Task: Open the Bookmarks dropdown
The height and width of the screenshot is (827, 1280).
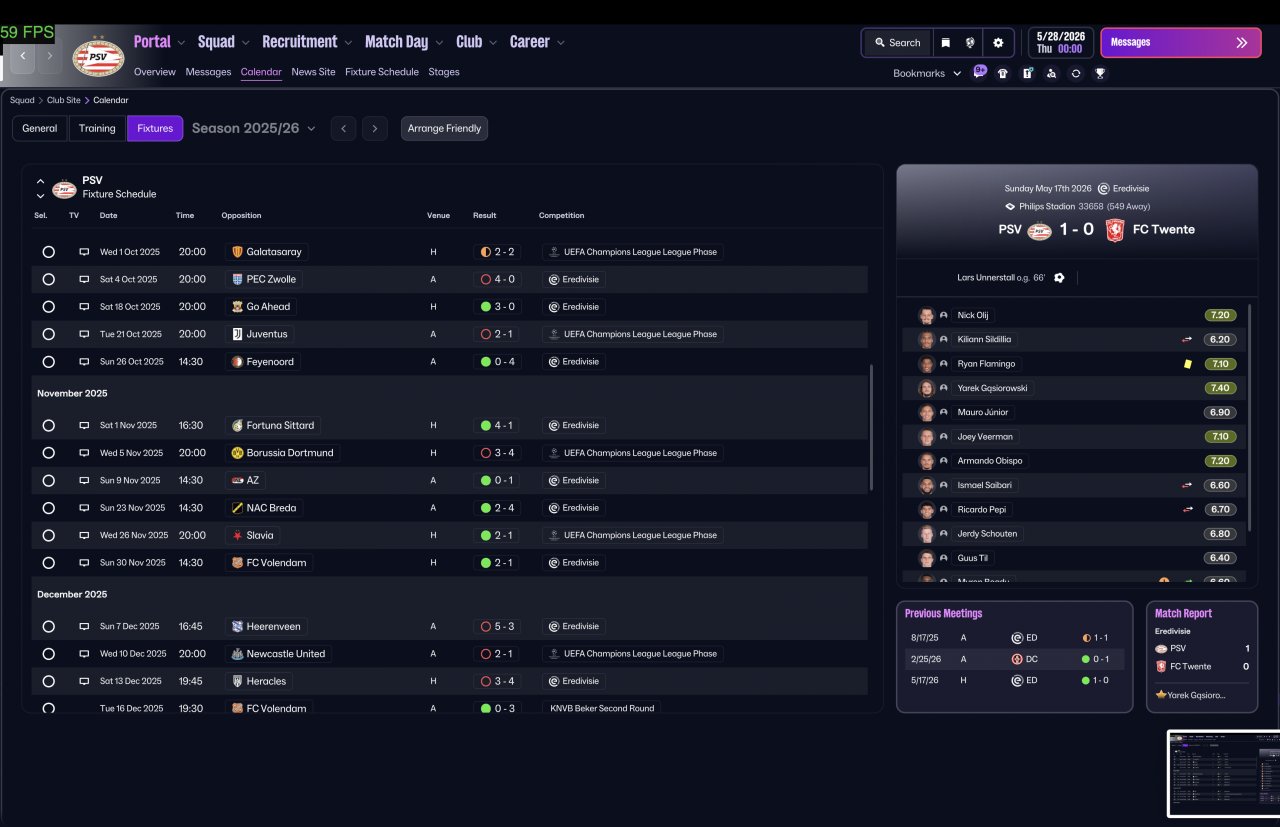Action: tap(927, 73)
